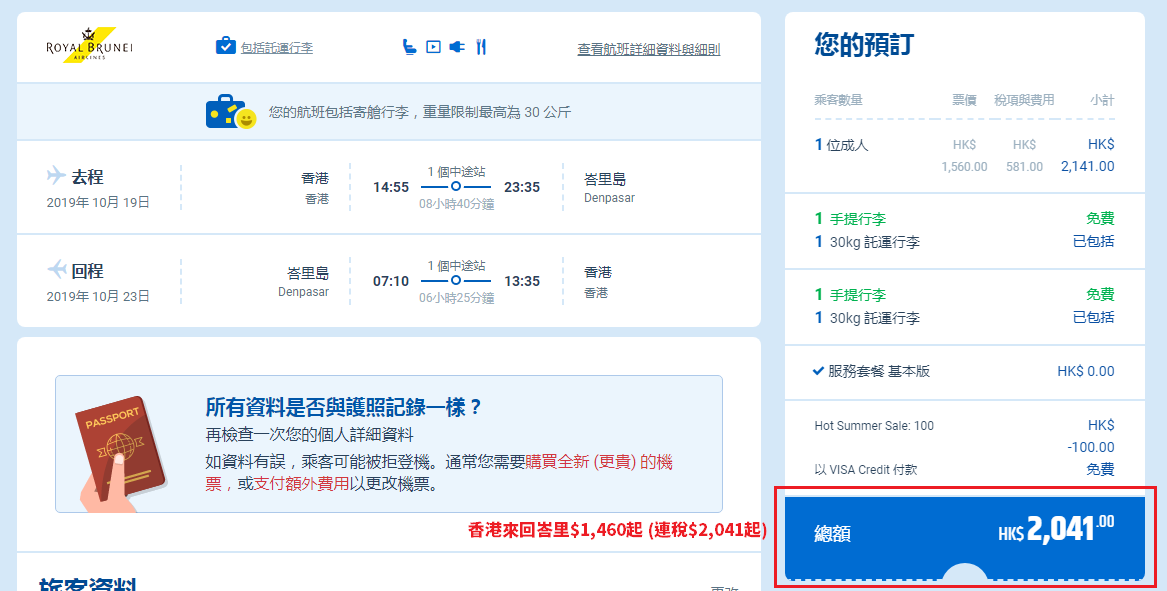Click the 您的預訂 booking heading
The width and height of the screenshot is (1167, 591).
tap(863, 45)
